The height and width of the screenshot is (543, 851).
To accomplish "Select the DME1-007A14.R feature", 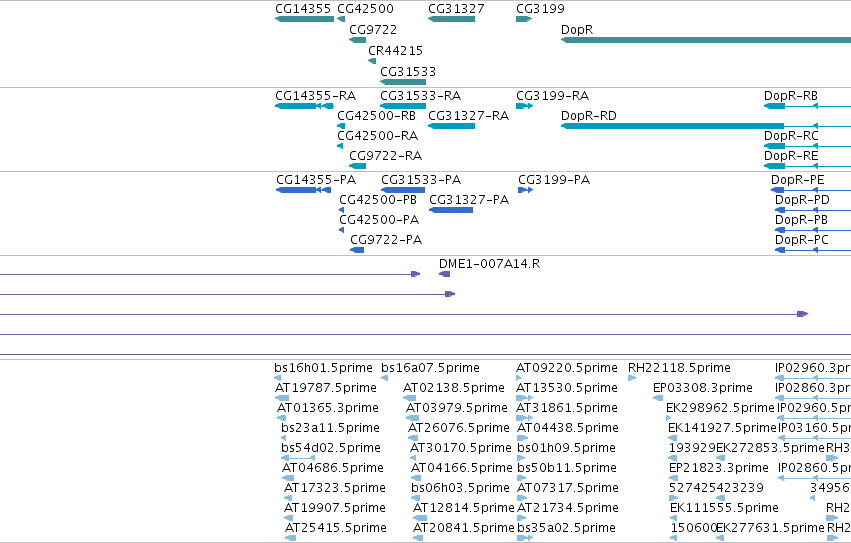I will tap(444, 274).
